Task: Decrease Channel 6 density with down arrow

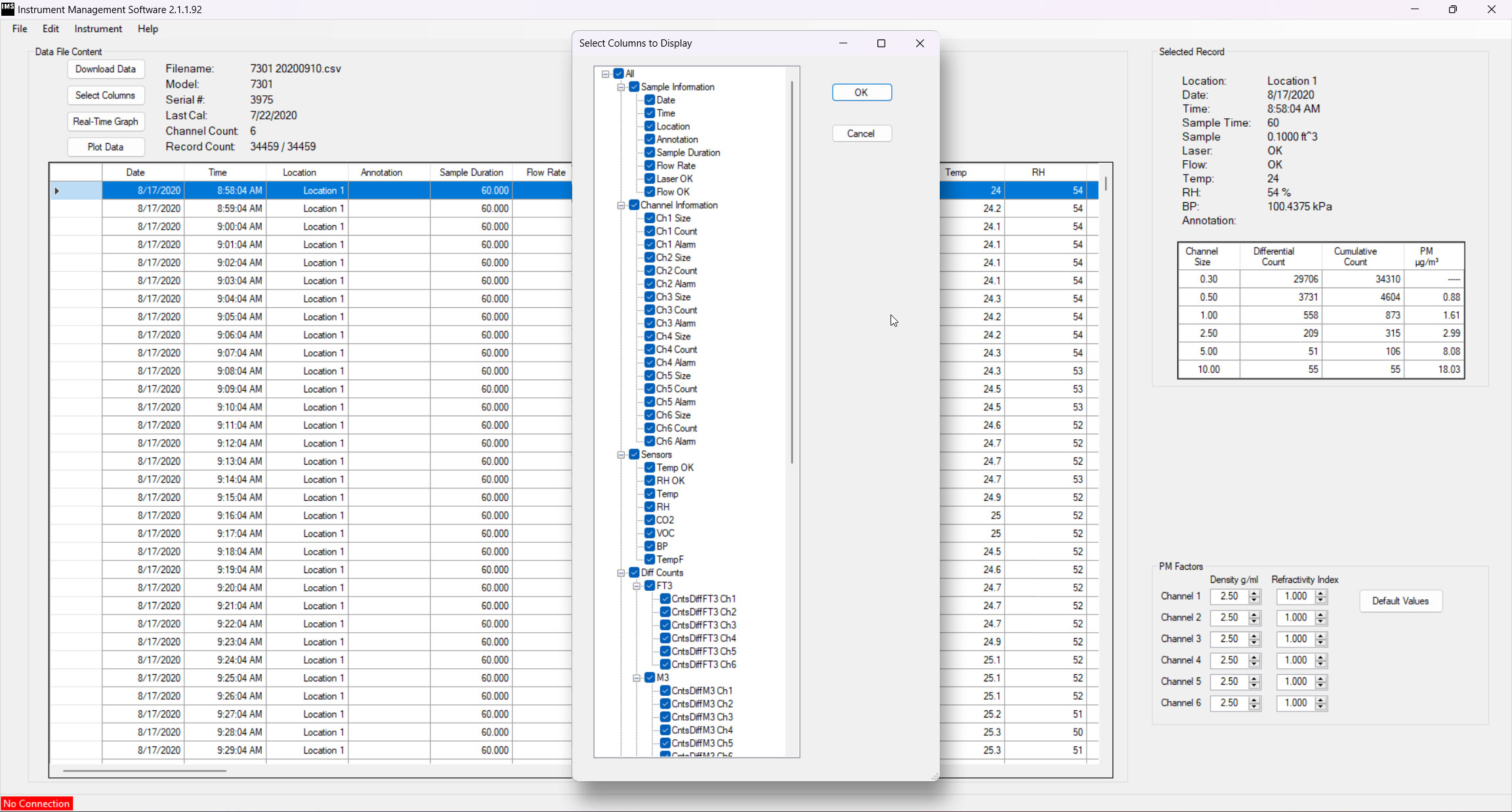Action: 1255,706
